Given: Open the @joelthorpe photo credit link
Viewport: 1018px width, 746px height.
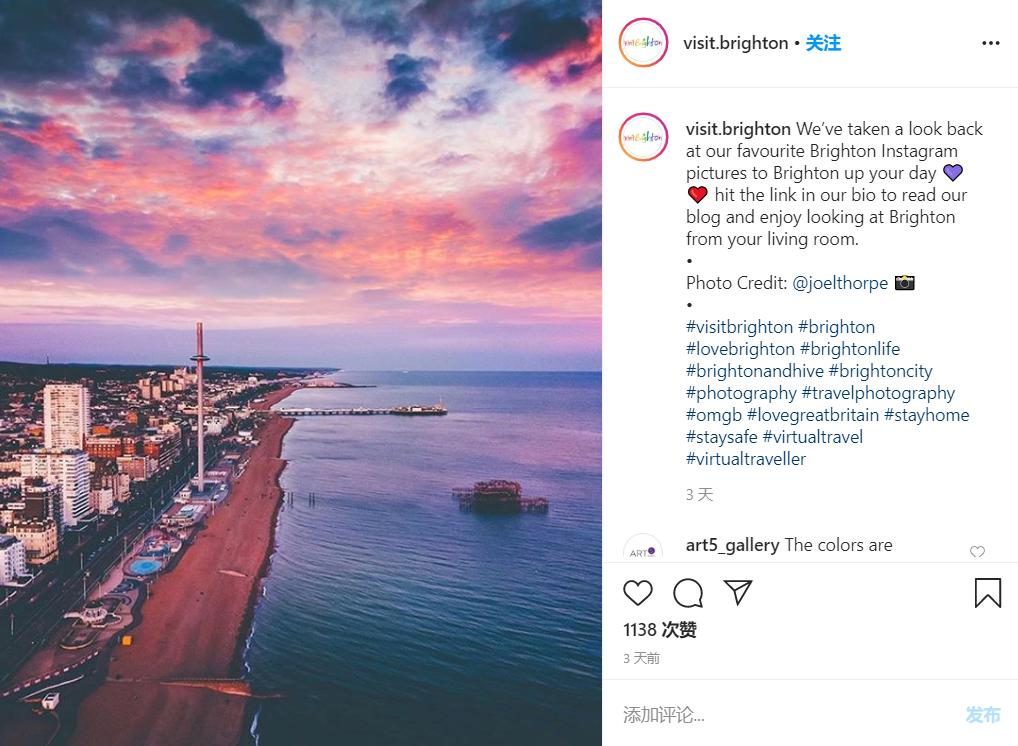Looking at the screenshot, I should (840, 283).
